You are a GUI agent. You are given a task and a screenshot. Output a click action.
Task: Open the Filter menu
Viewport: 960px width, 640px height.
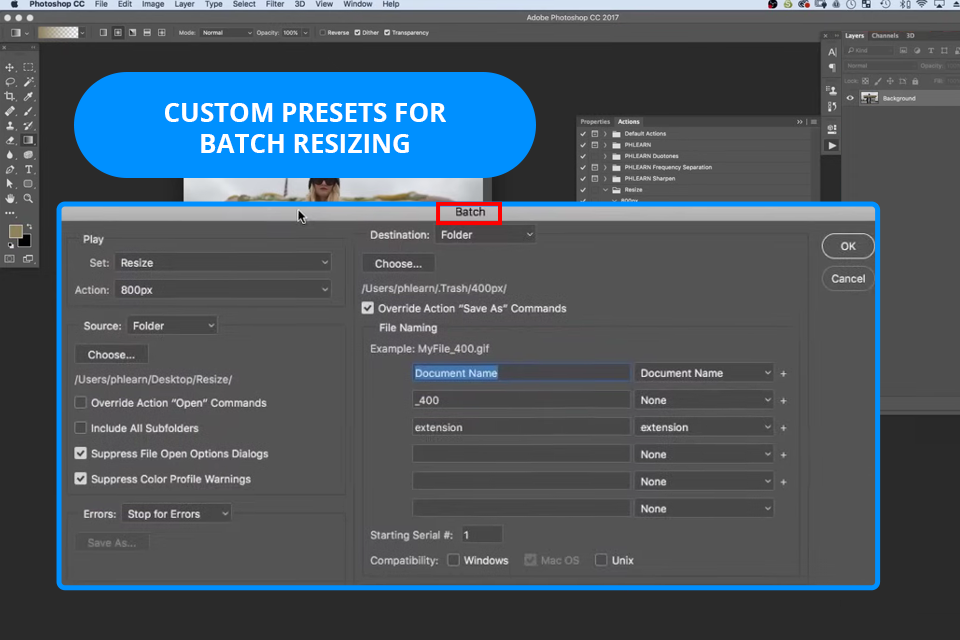pyautogui.click(x=275, y=5)
